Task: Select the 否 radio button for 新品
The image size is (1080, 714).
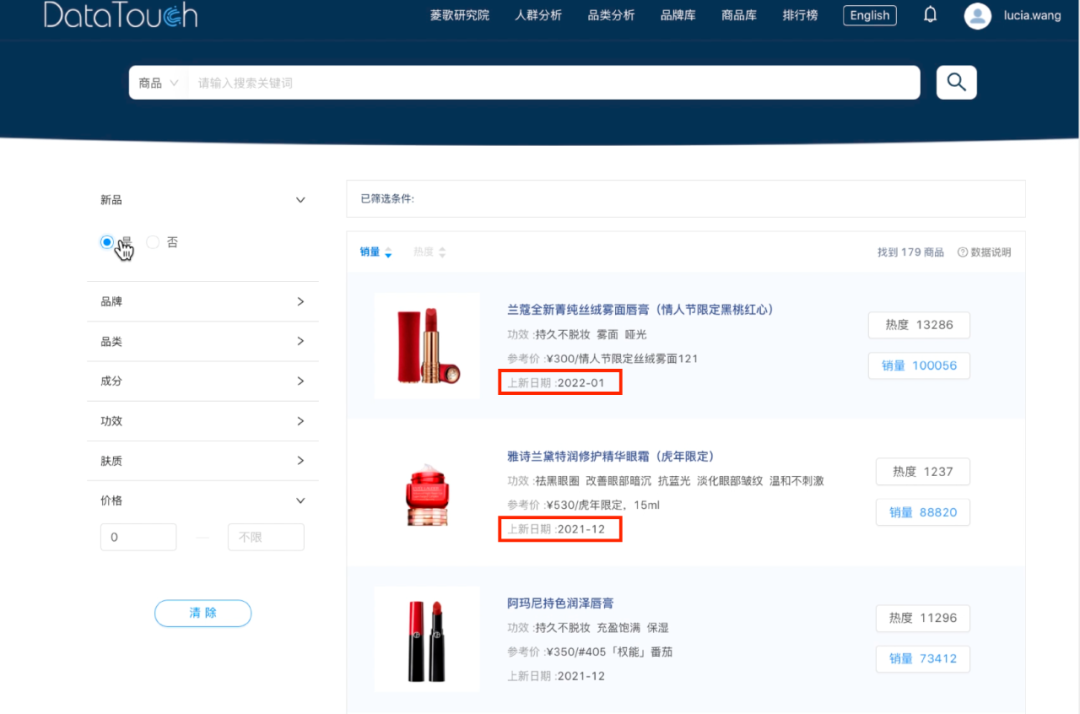Action: [x=153, y=242]
